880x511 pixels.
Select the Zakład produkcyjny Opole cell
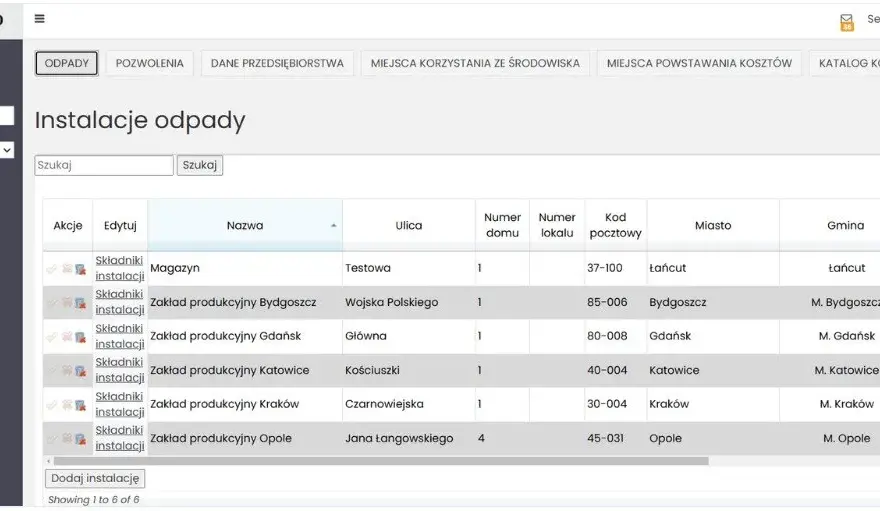(245, 438)
